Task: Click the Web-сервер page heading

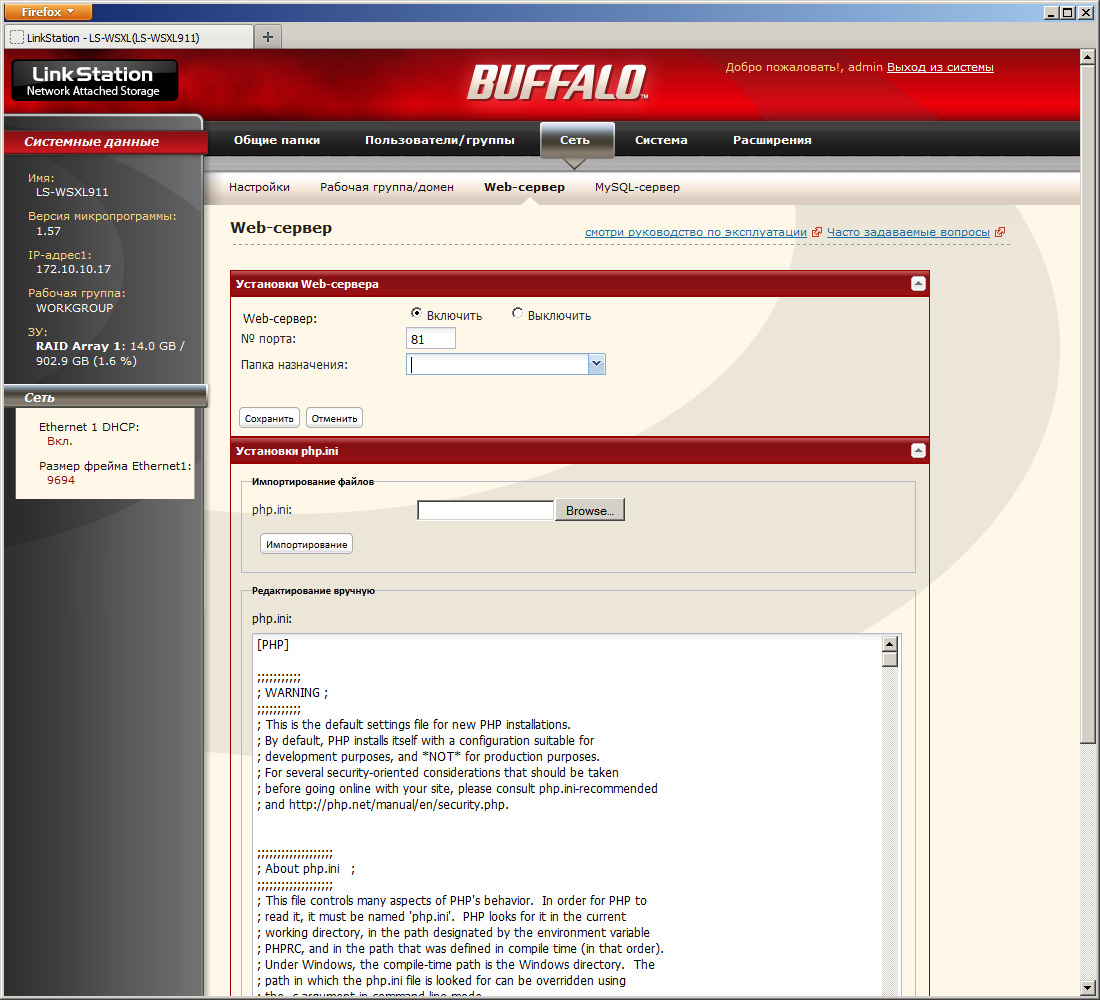Action: click(x=281, y=227)
